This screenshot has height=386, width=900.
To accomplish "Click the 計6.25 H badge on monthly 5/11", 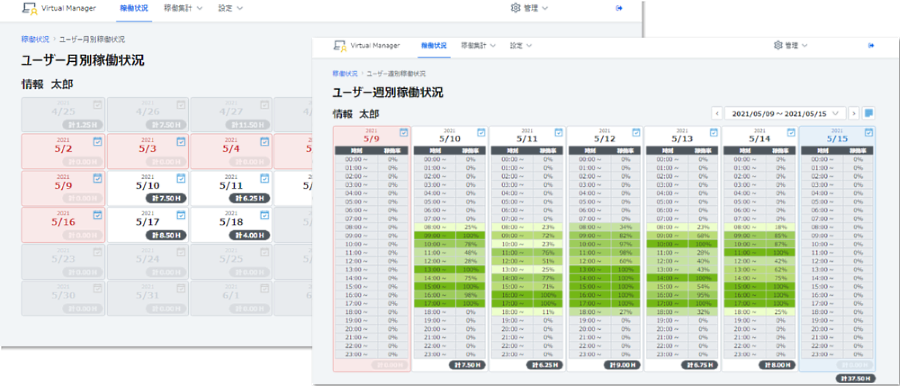I will pyautogui.click(x=250, y=198).
